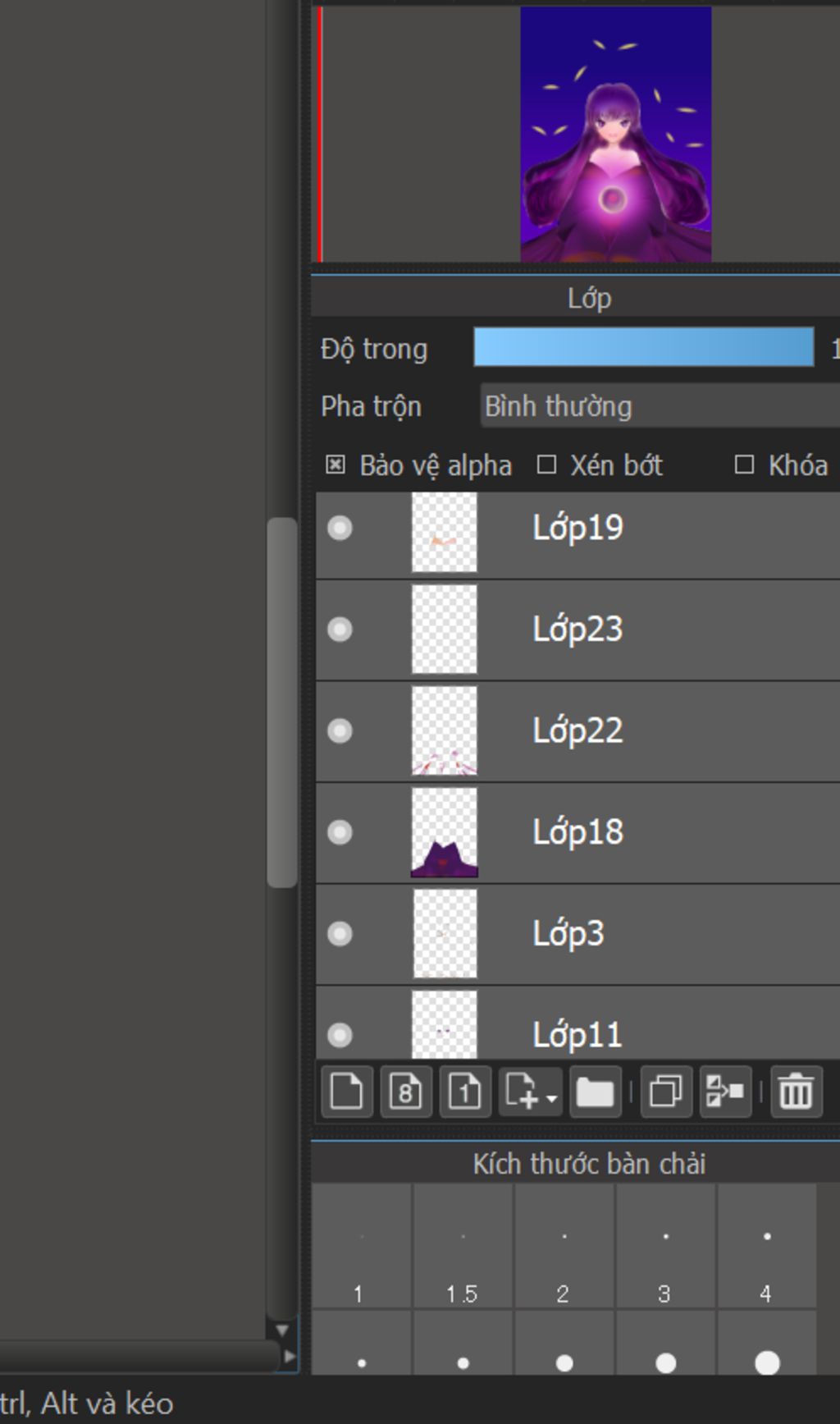Create a new color layer
Viewport: 840px width, 1424px height.
[346, 1092]
